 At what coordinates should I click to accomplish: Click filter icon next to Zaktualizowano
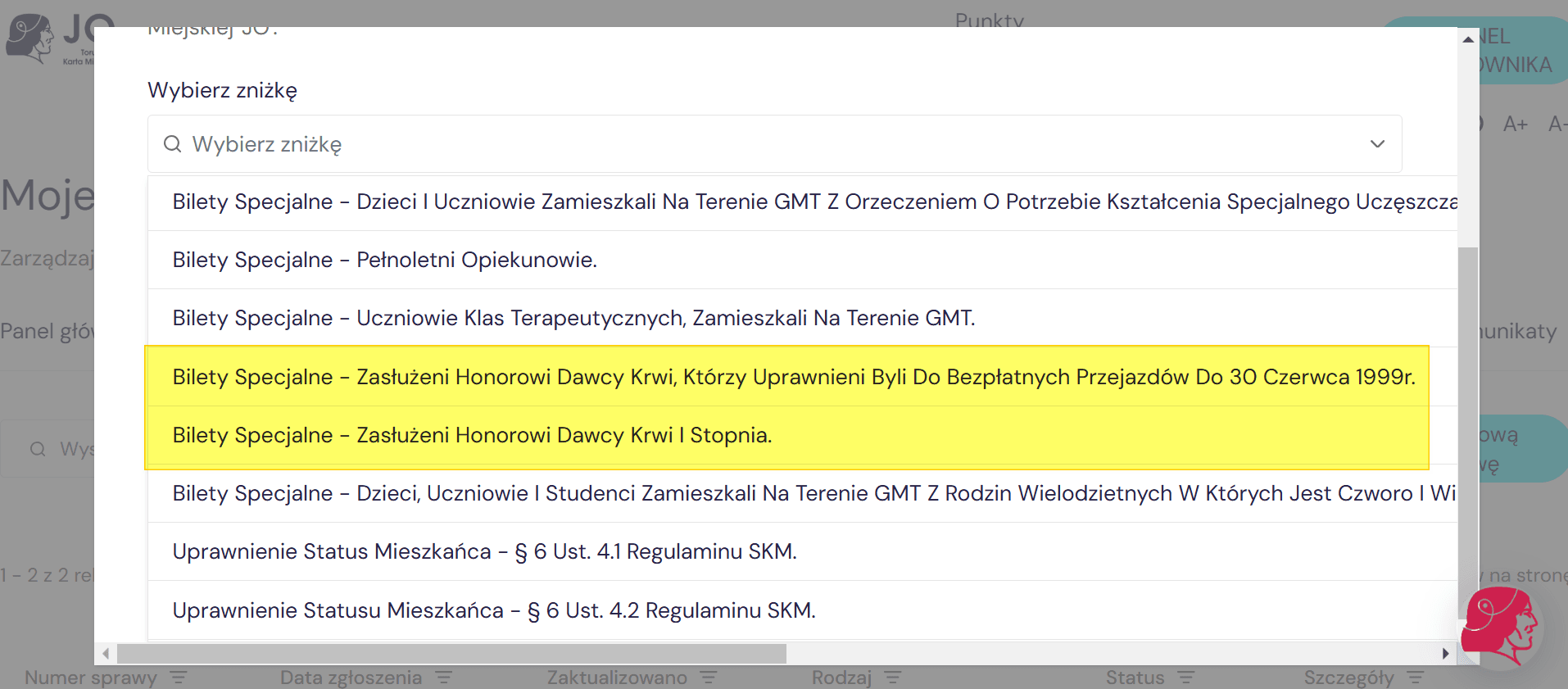(x=709, y=678)
